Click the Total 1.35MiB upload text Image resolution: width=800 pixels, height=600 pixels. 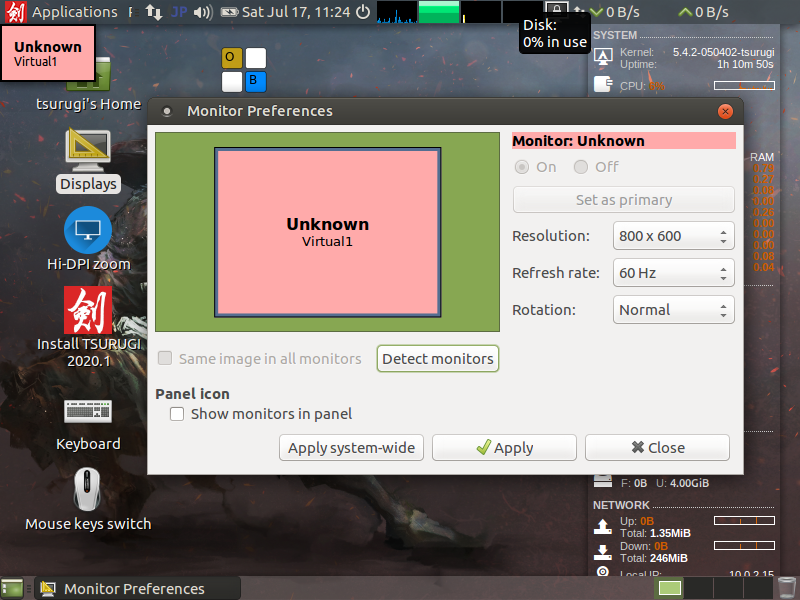(655, 533)
